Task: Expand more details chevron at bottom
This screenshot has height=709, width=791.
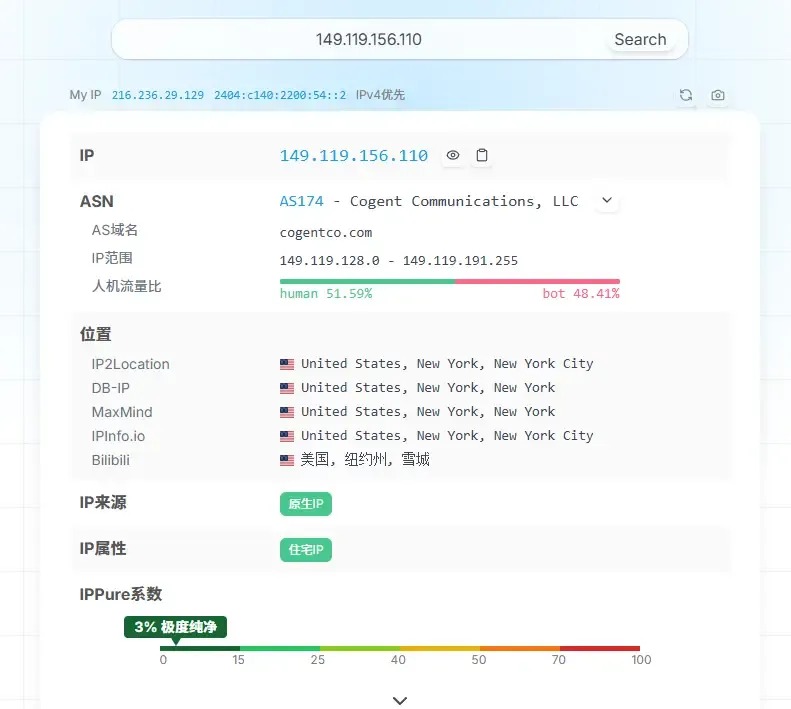Action: point(400,700)
